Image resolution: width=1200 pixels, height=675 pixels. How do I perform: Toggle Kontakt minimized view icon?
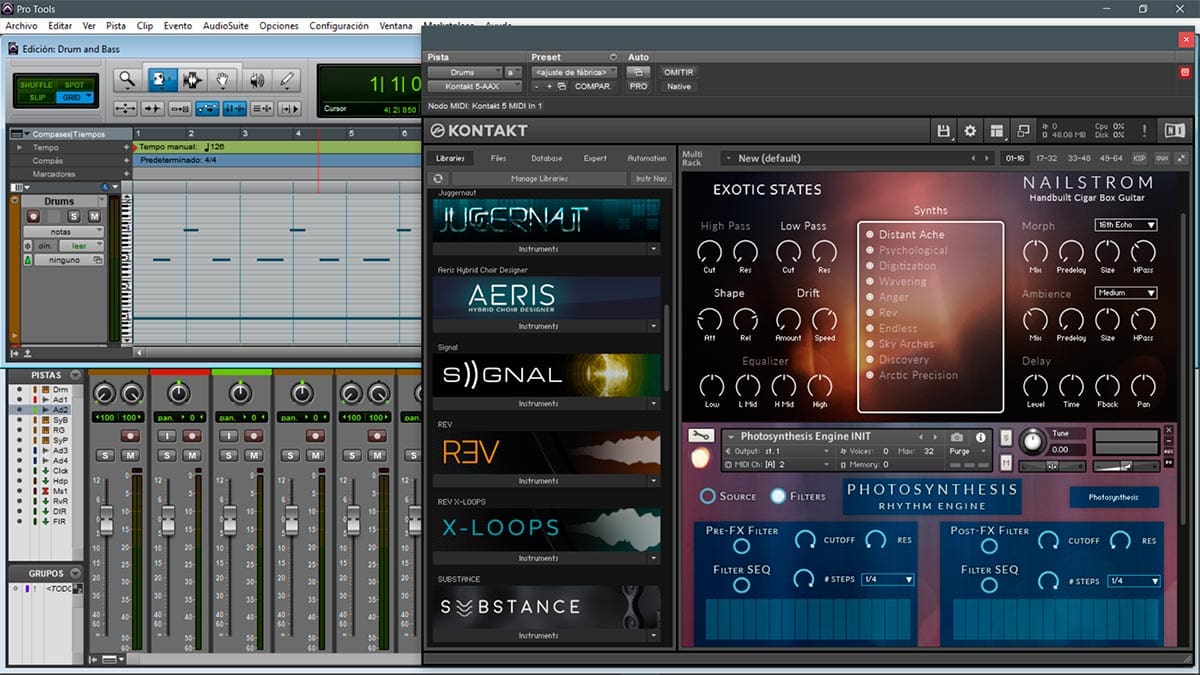(1023, 131)
